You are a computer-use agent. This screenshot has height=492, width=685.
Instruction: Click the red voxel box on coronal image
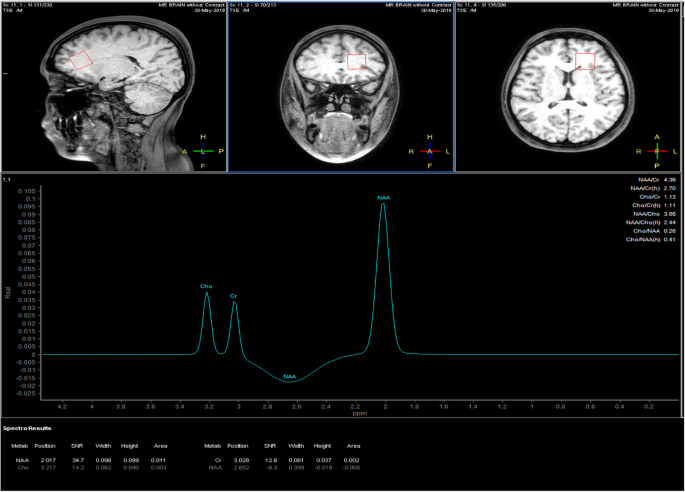click(356, 62)
